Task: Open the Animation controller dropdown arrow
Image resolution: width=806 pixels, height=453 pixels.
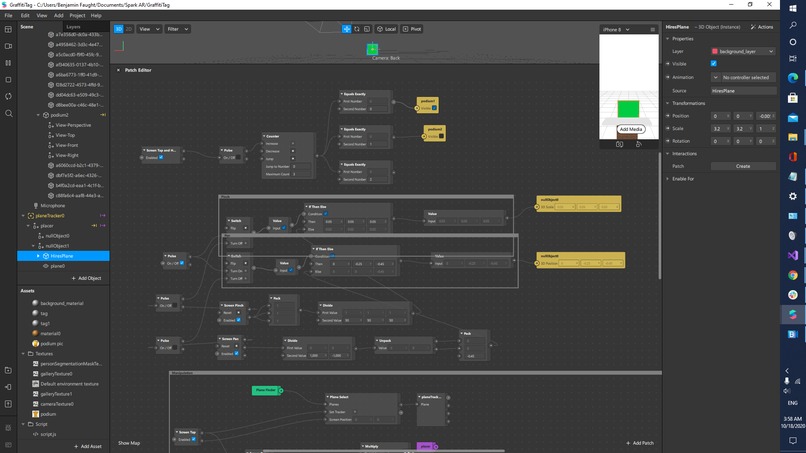Action: coord(715,77)
